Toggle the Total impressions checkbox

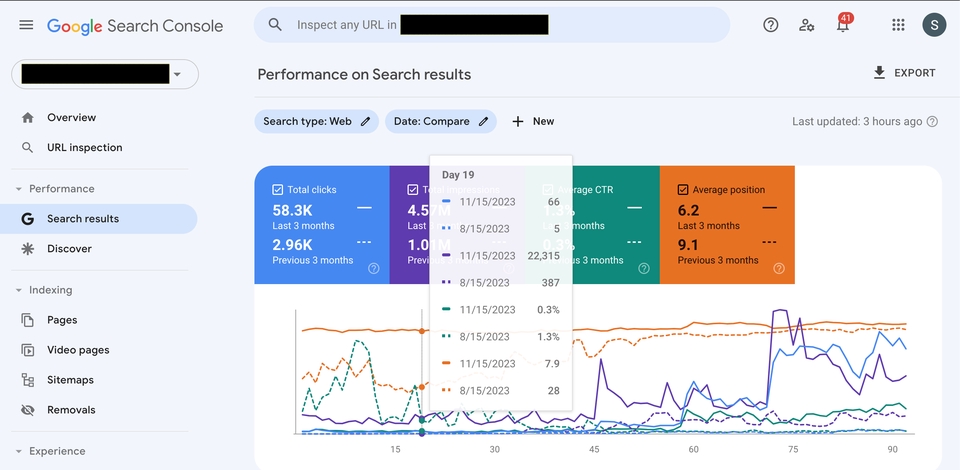pos(413,190)
